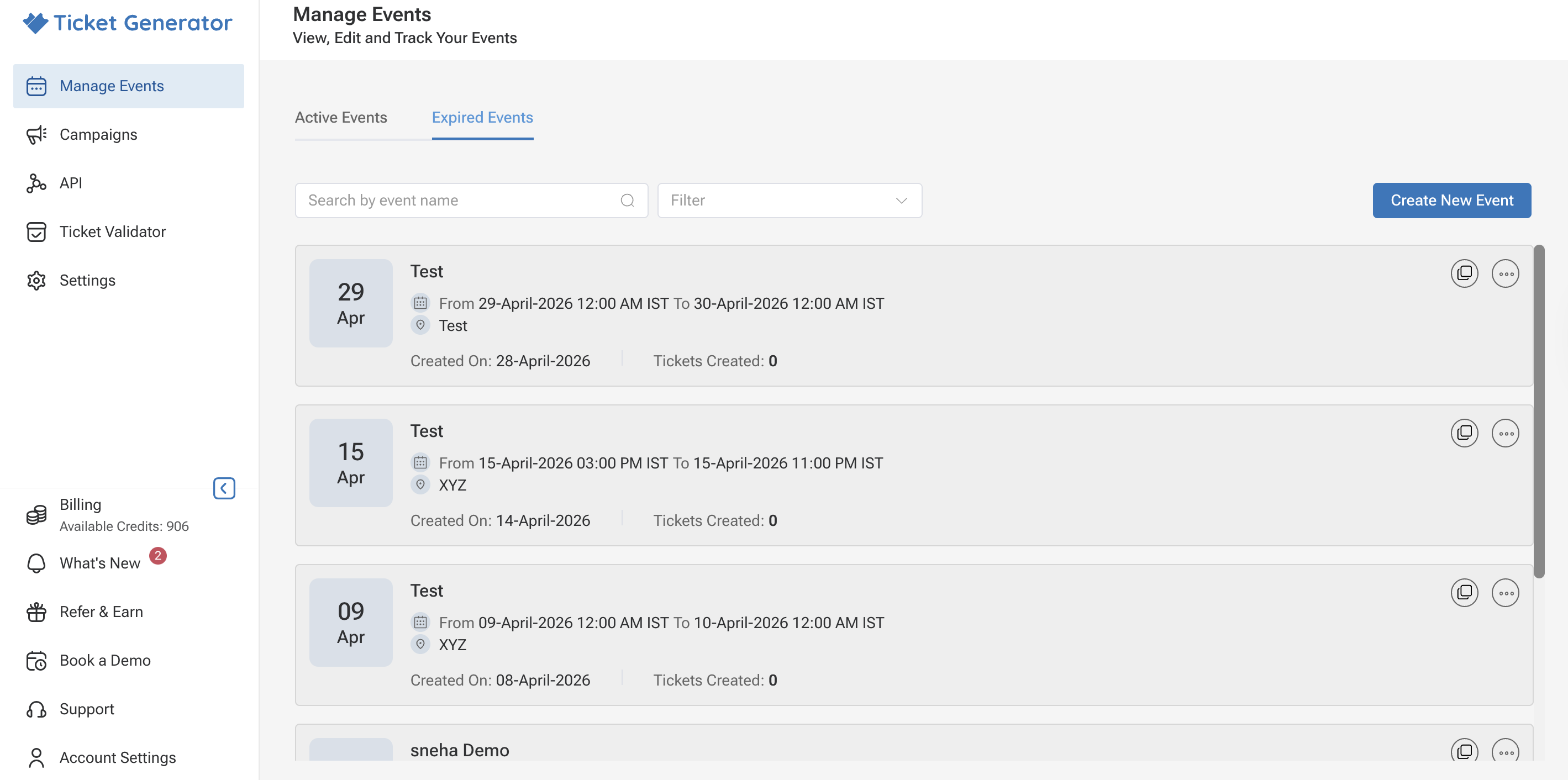Open more options for 09 Apr event
This screenshot has width=1568, height=780.
(1506, 593)
